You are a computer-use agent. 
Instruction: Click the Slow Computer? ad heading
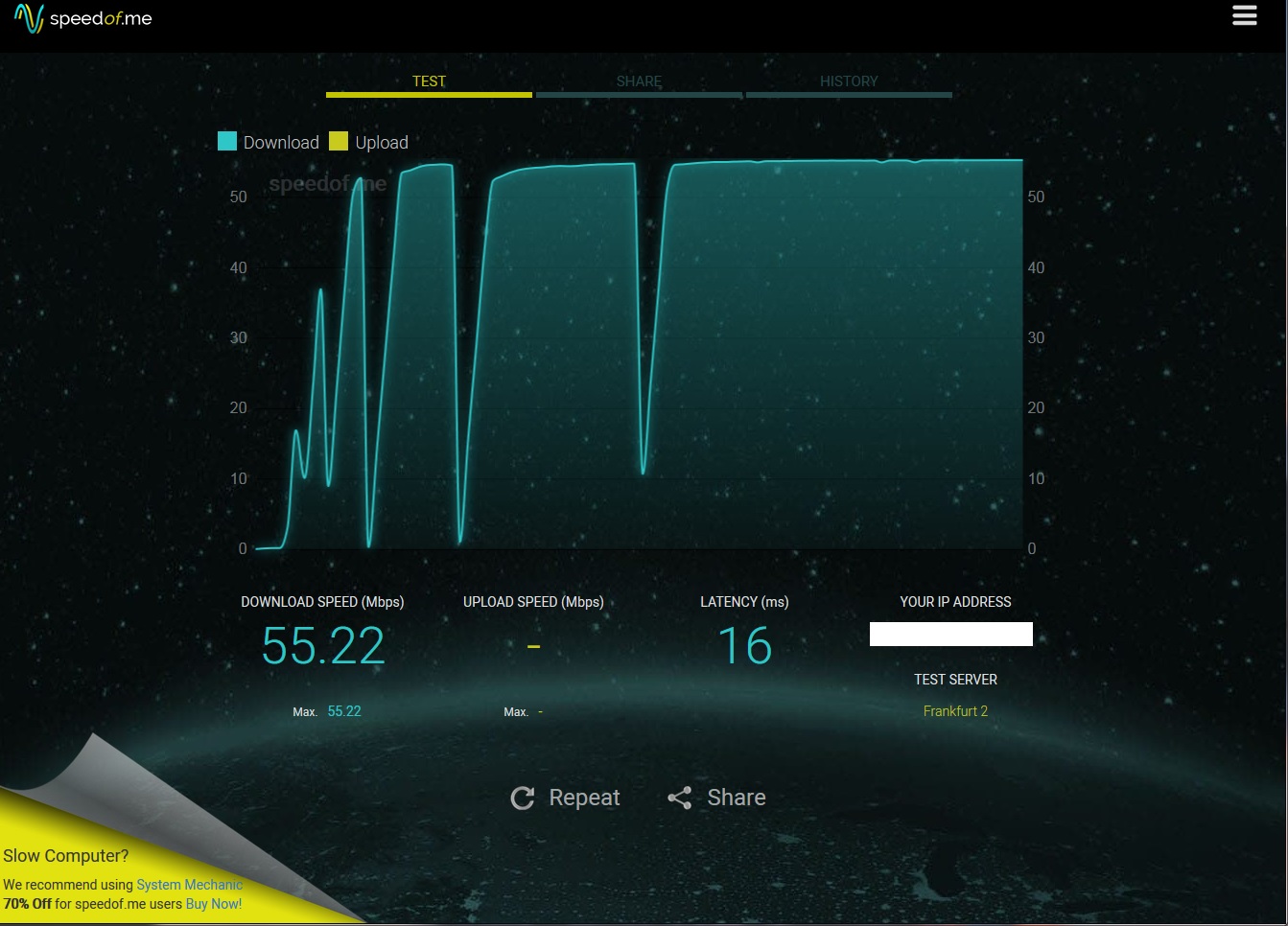(x=65, y=856)
